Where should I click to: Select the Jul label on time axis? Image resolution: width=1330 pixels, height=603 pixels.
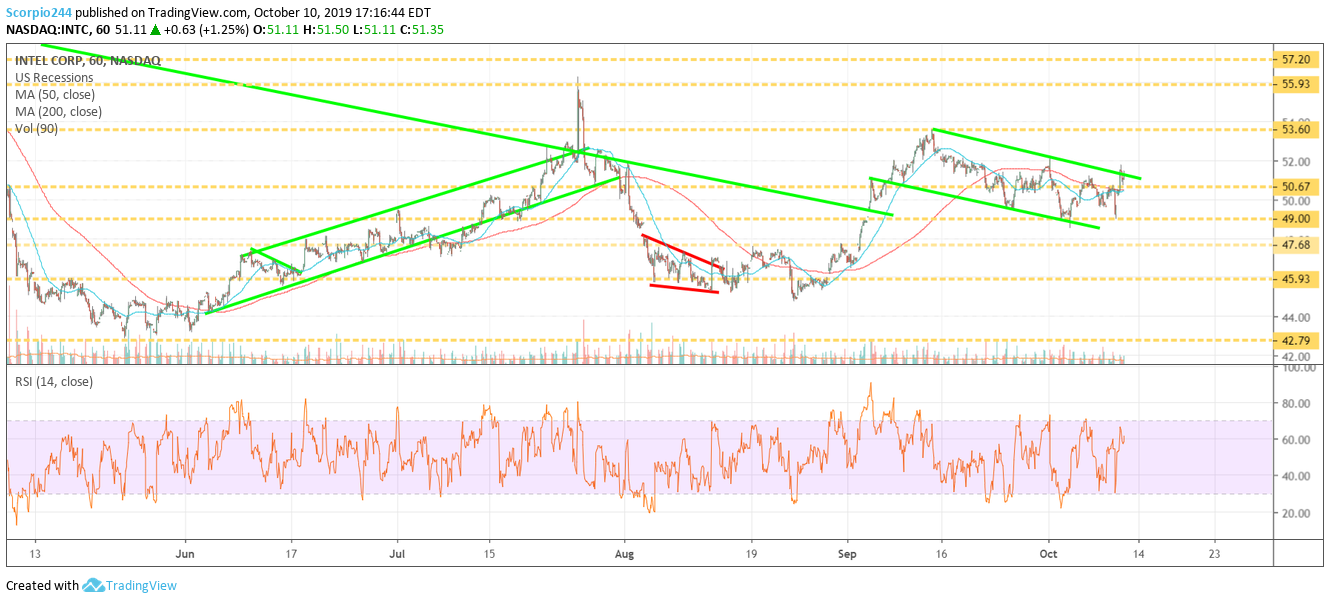[397, 552]
